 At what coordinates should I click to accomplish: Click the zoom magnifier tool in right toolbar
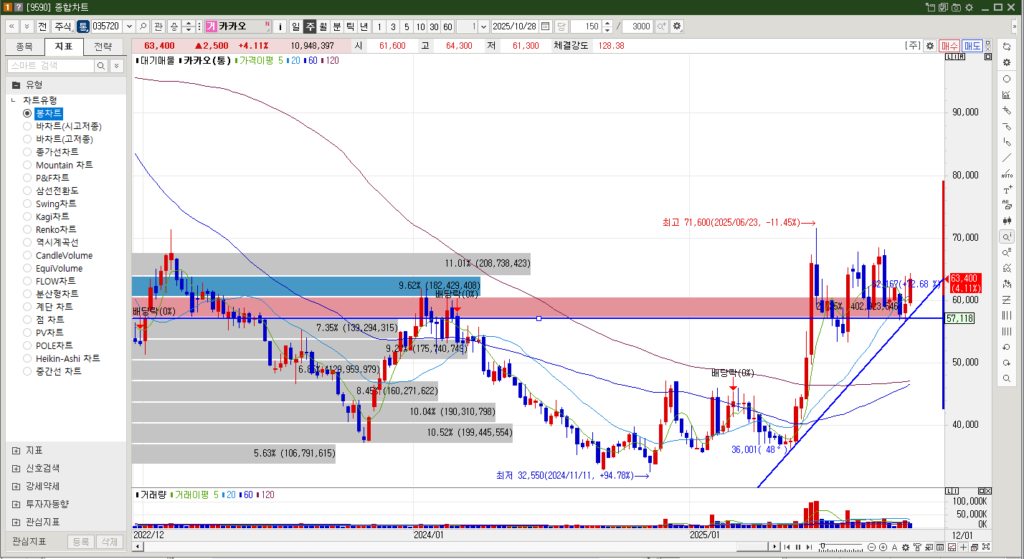click(1006, 237)
